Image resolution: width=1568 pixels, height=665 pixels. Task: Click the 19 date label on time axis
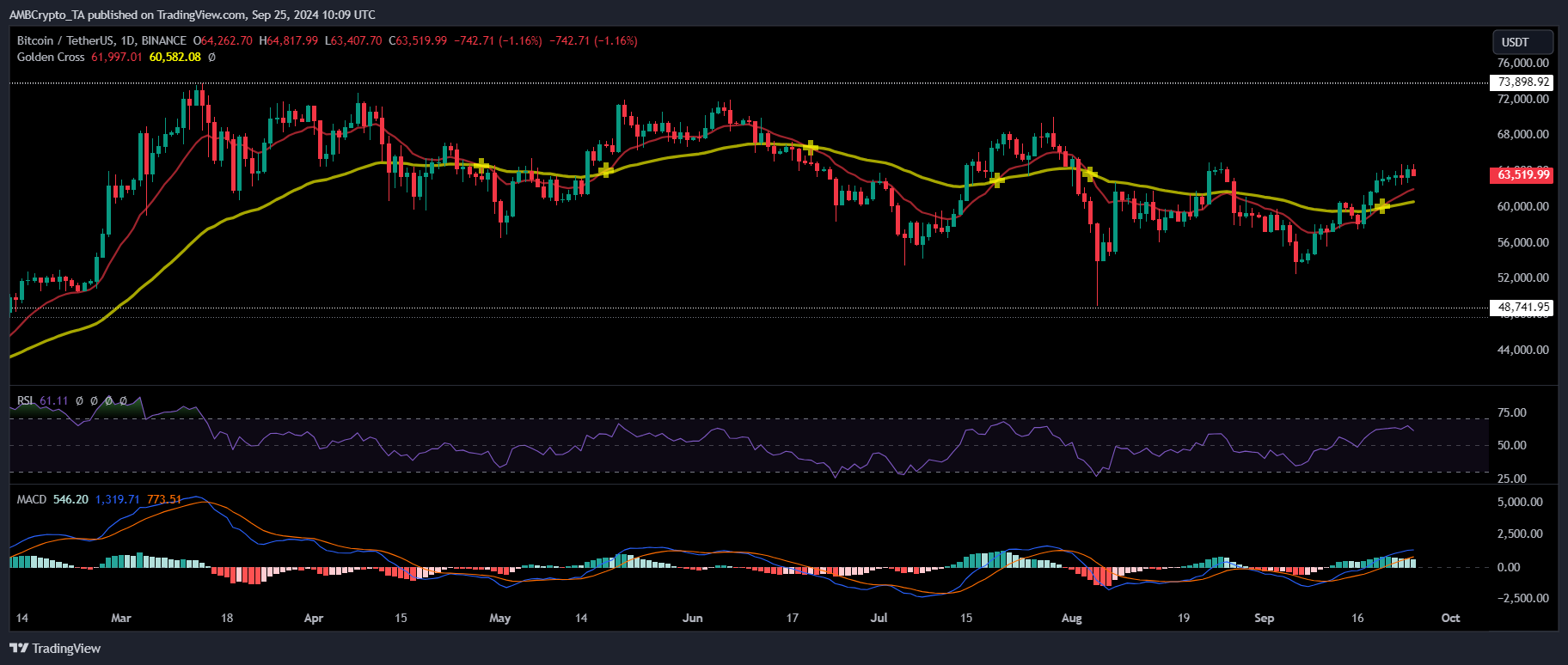(x=1184, y=618)
